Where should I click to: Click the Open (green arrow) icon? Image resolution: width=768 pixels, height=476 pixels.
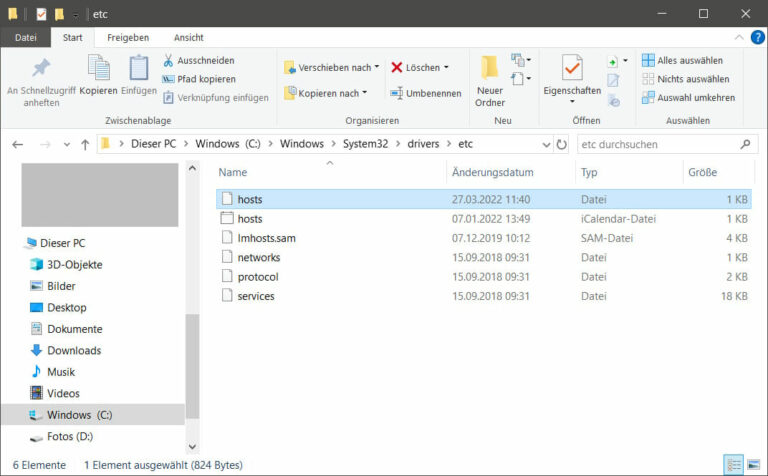[612, 62]
